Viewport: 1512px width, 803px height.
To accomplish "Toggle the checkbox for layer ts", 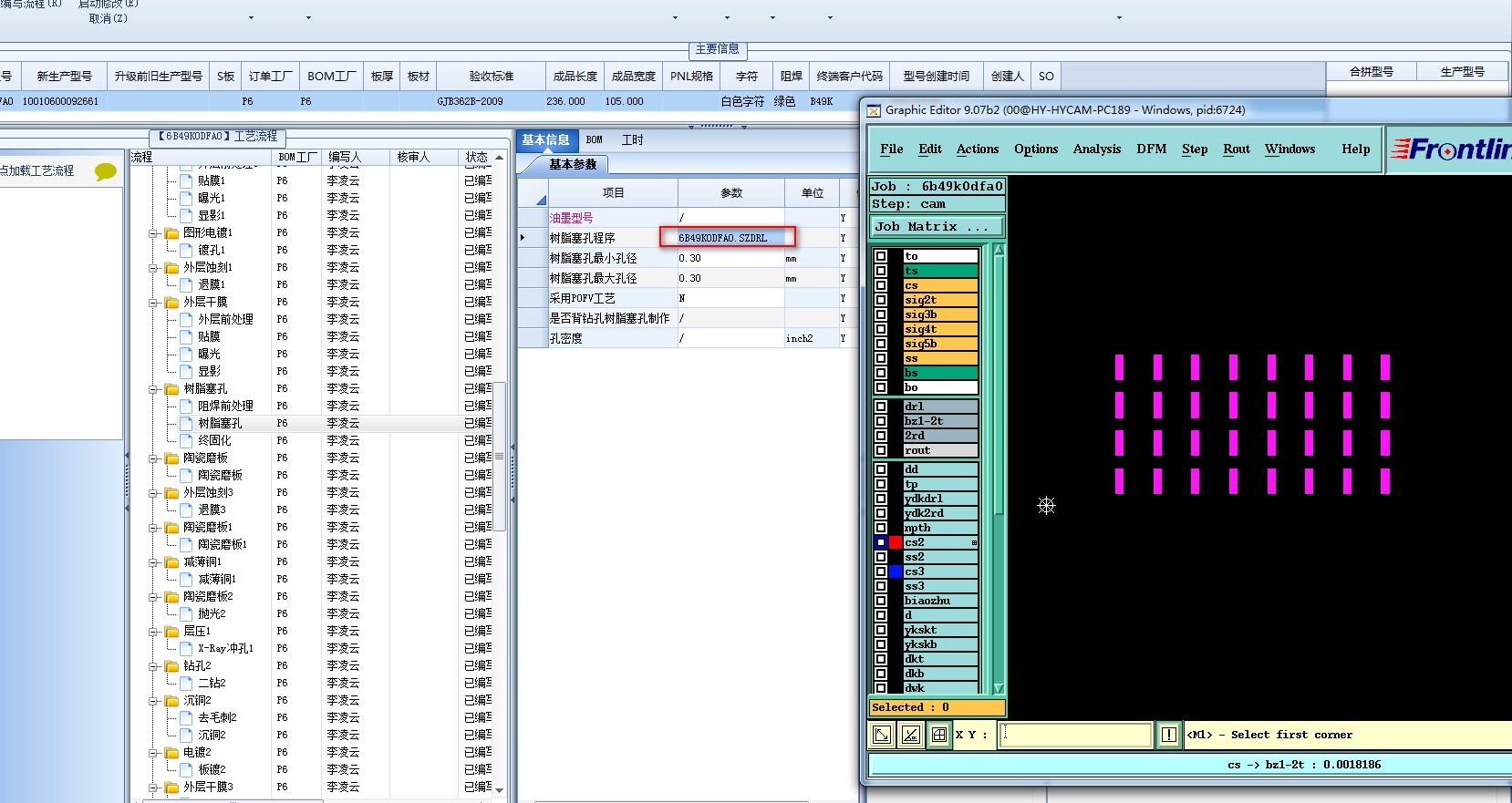I will [x=881, y=271].
